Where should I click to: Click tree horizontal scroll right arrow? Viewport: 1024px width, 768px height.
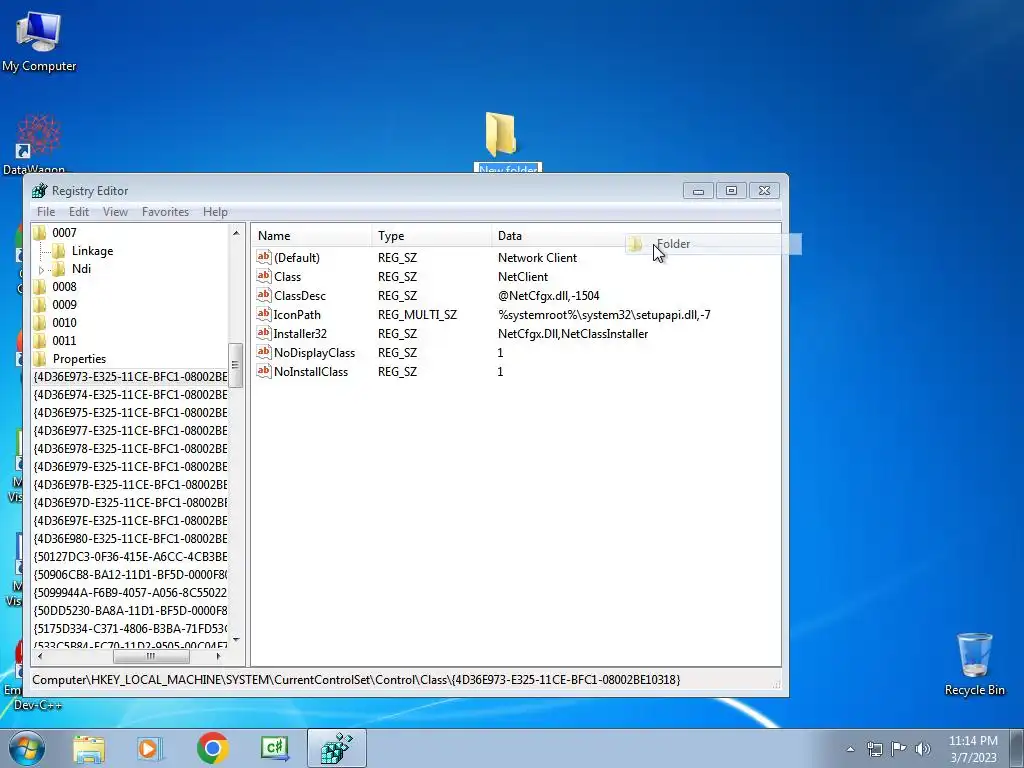(x=218, y=656)
